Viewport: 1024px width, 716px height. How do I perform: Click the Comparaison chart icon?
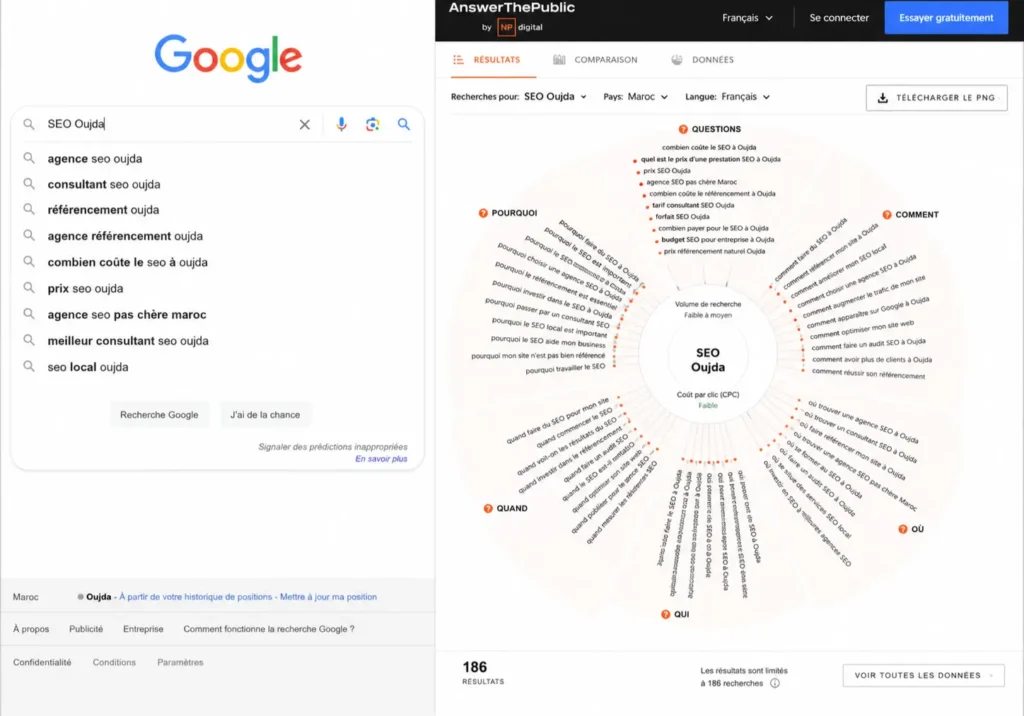(x=559, y=59)
